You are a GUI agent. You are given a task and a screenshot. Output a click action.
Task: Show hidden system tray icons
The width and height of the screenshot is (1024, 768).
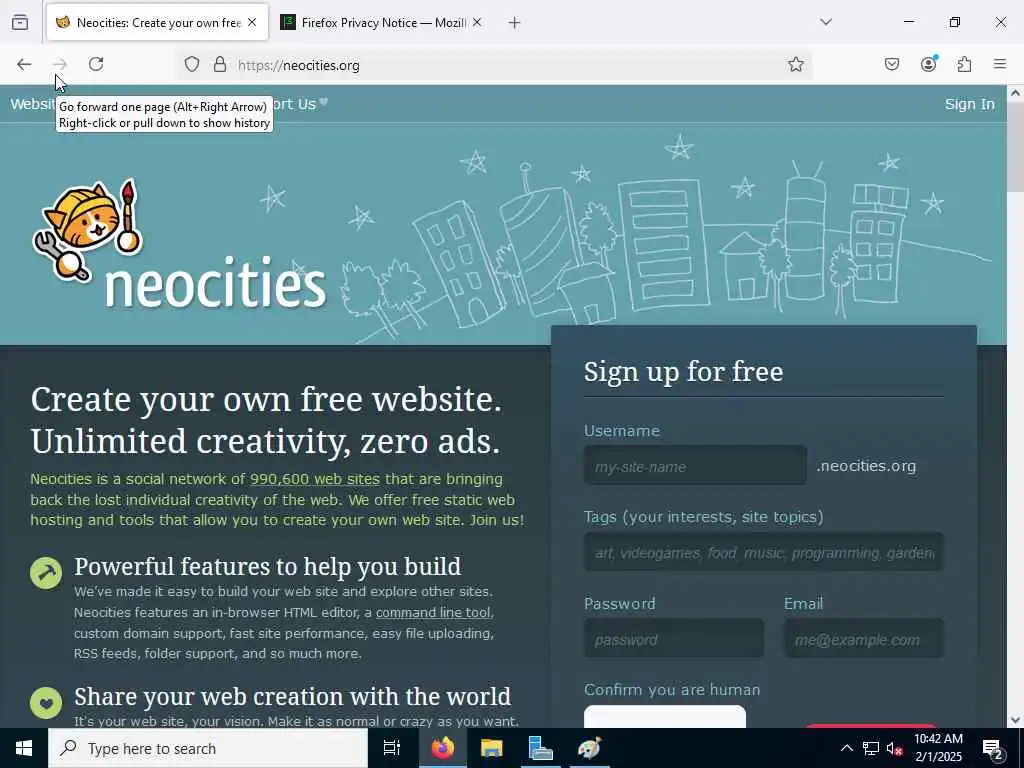click(x=846, y=748)
